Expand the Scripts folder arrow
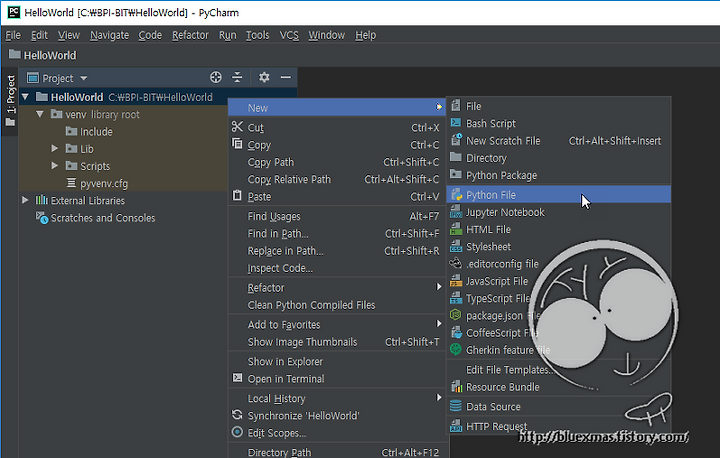 click(x=55, y=165)
